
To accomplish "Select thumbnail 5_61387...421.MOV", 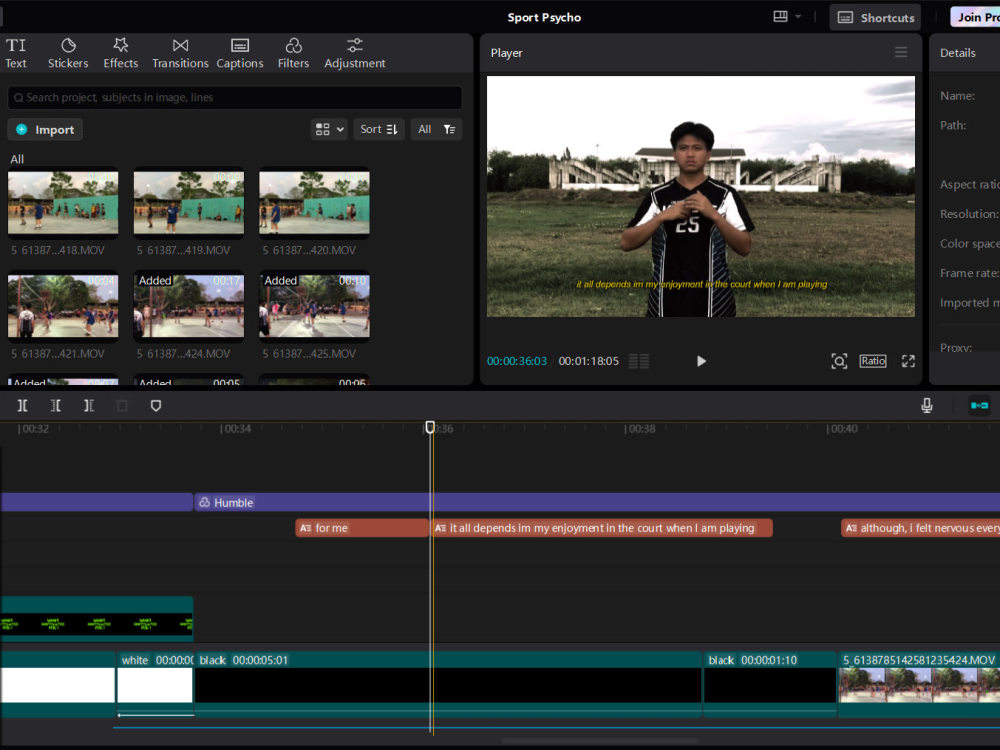I will tap(62, 305).
